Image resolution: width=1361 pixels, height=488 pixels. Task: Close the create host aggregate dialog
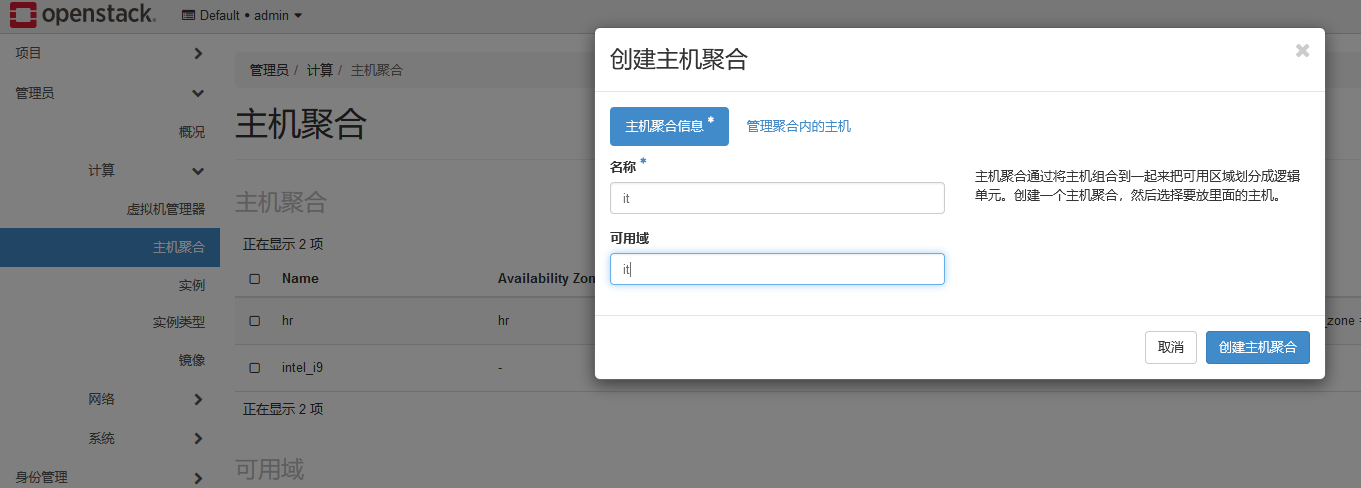1301,51
